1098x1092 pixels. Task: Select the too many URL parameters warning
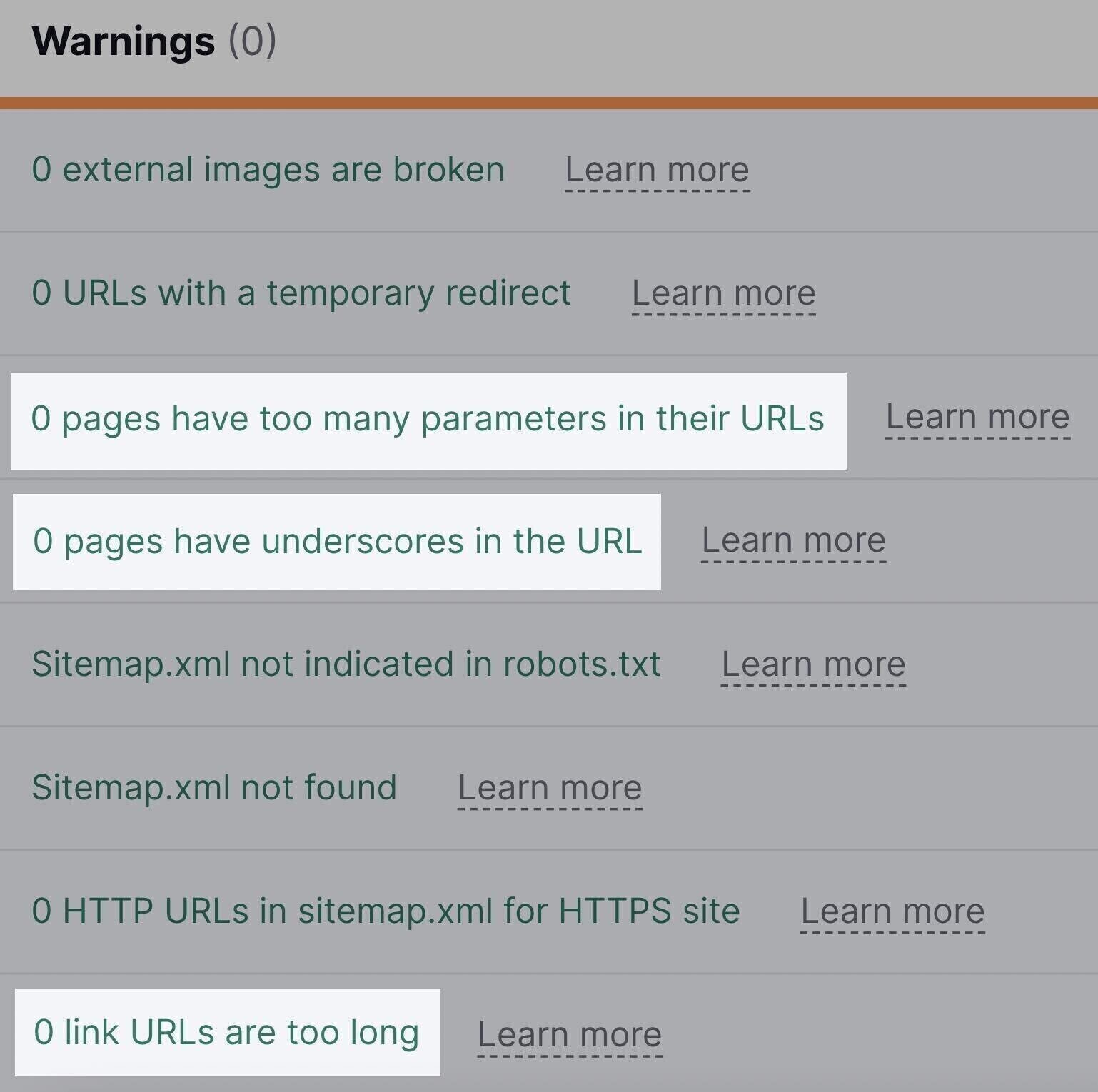429,417
